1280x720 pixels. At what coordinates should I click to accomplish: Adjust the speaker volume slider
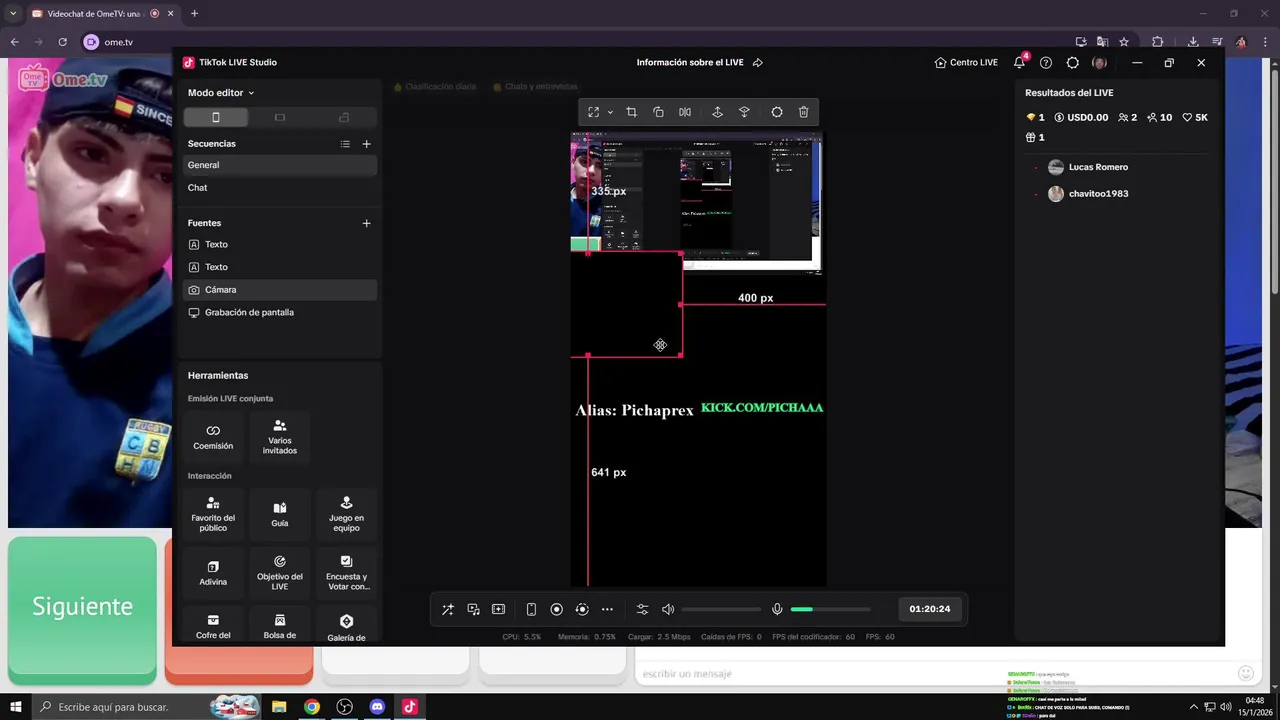coord(721,609)
